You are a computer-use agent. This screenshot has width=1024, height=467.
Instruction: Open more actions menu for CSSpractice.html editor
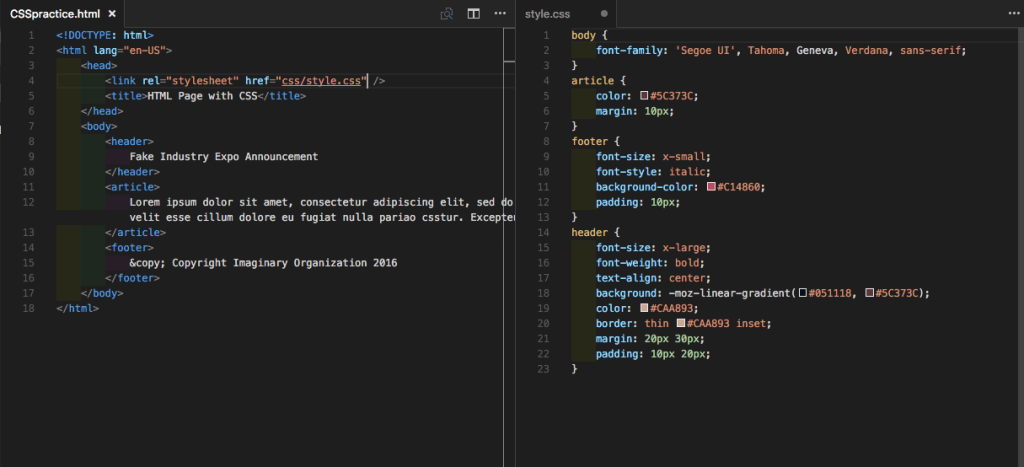pos(500,14)
